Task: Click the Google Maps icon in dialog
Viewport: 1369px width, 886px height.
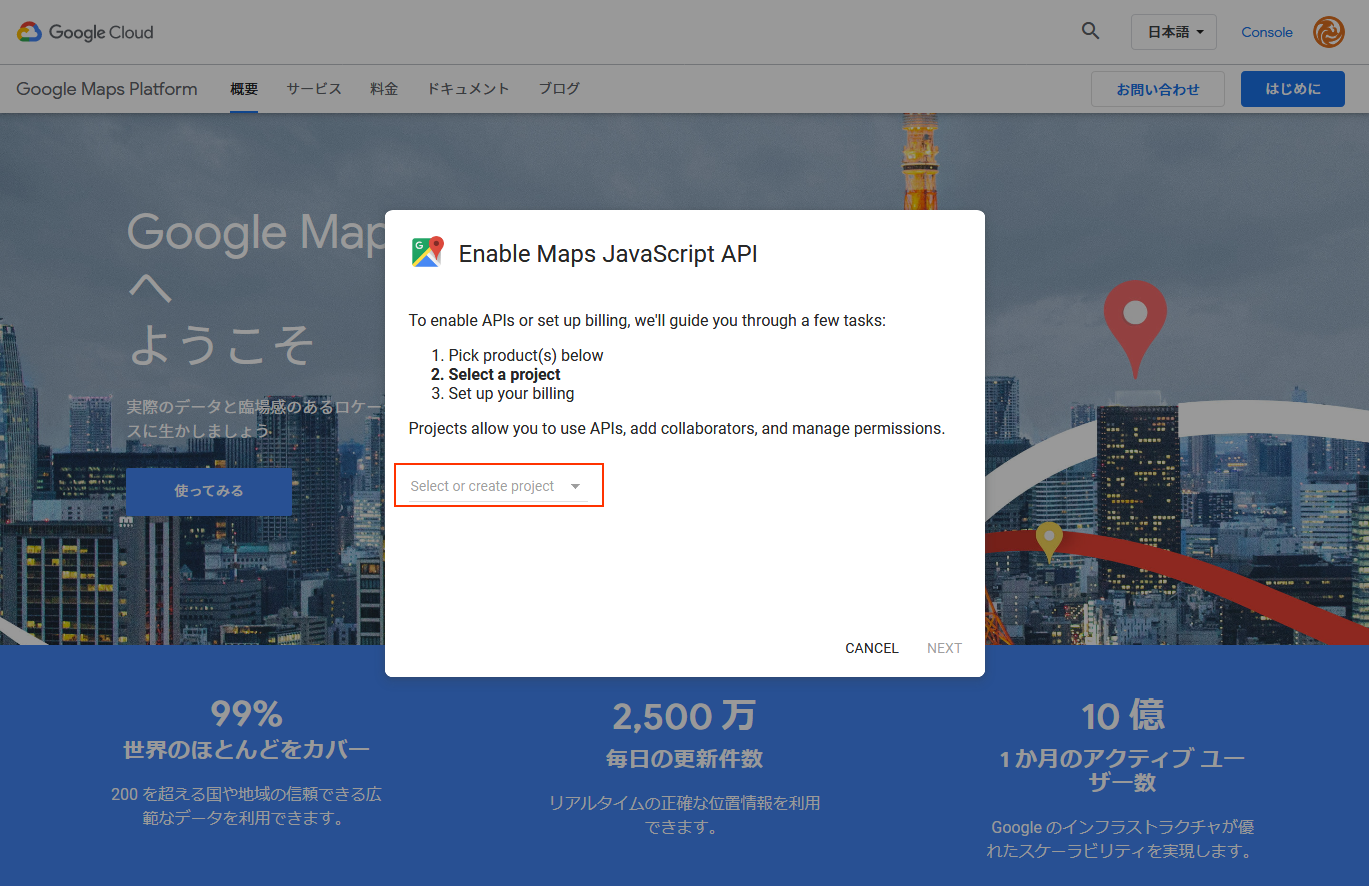Action: [427, 252]
